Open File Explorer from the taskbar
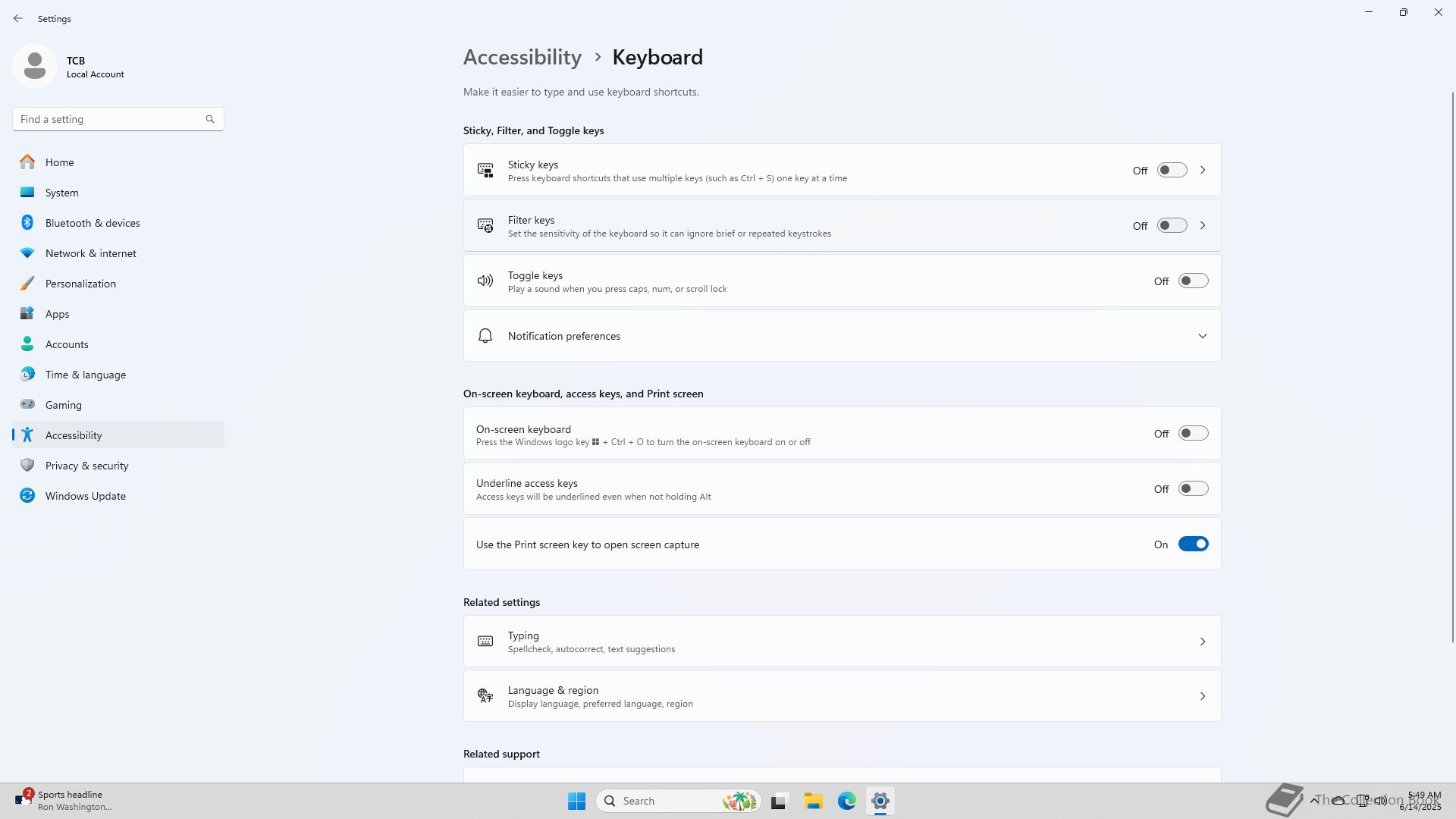The image size is (1456, 819). (x=813, y=801)
